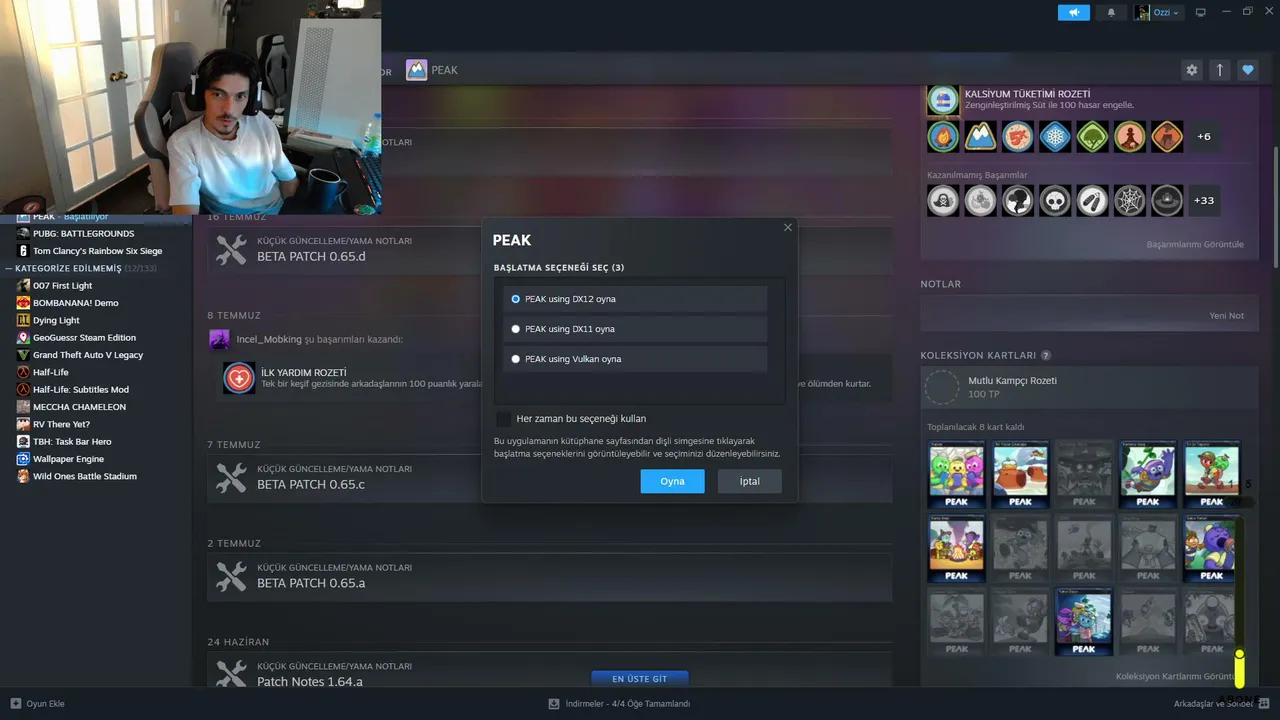Close the PEAK launch options dialog

pyautogui.click(x=788, y=228)
